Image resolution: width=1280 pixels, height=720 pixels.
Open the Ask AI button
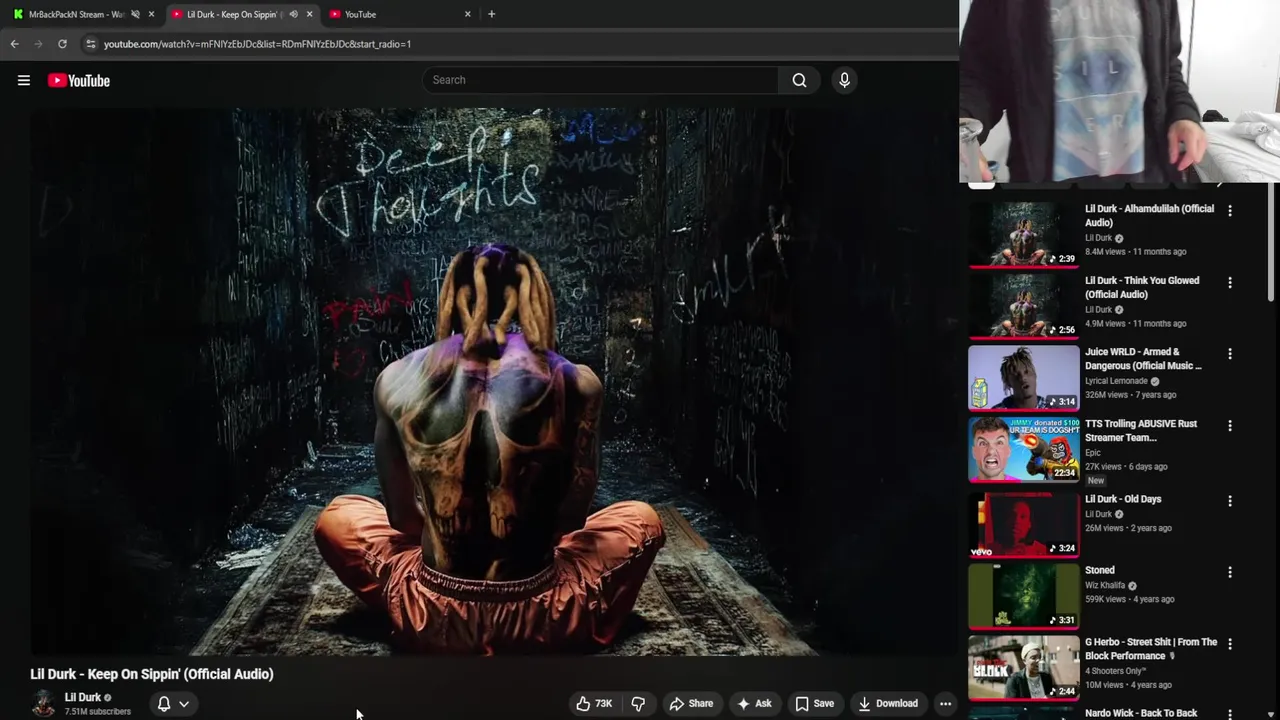pos(754,704)
